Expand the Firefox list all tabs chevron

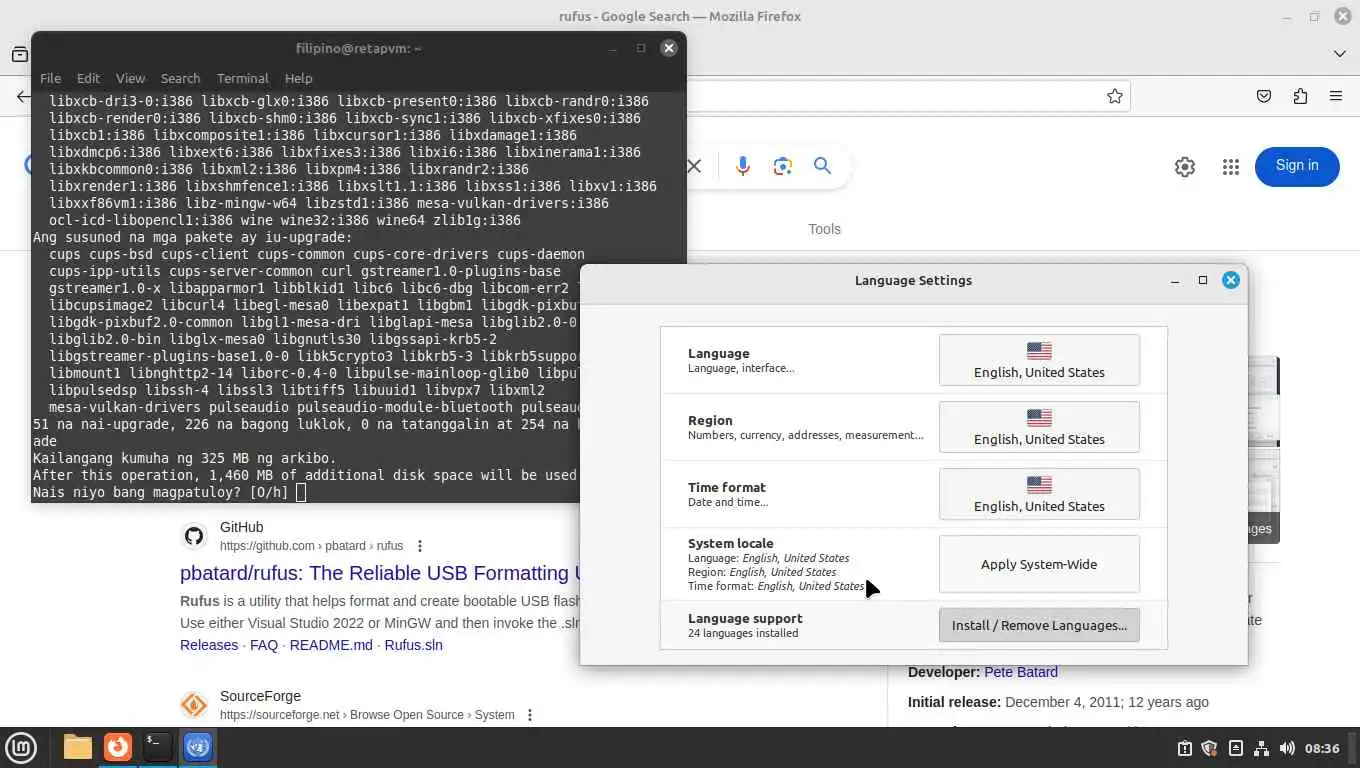coord(1340,53)
